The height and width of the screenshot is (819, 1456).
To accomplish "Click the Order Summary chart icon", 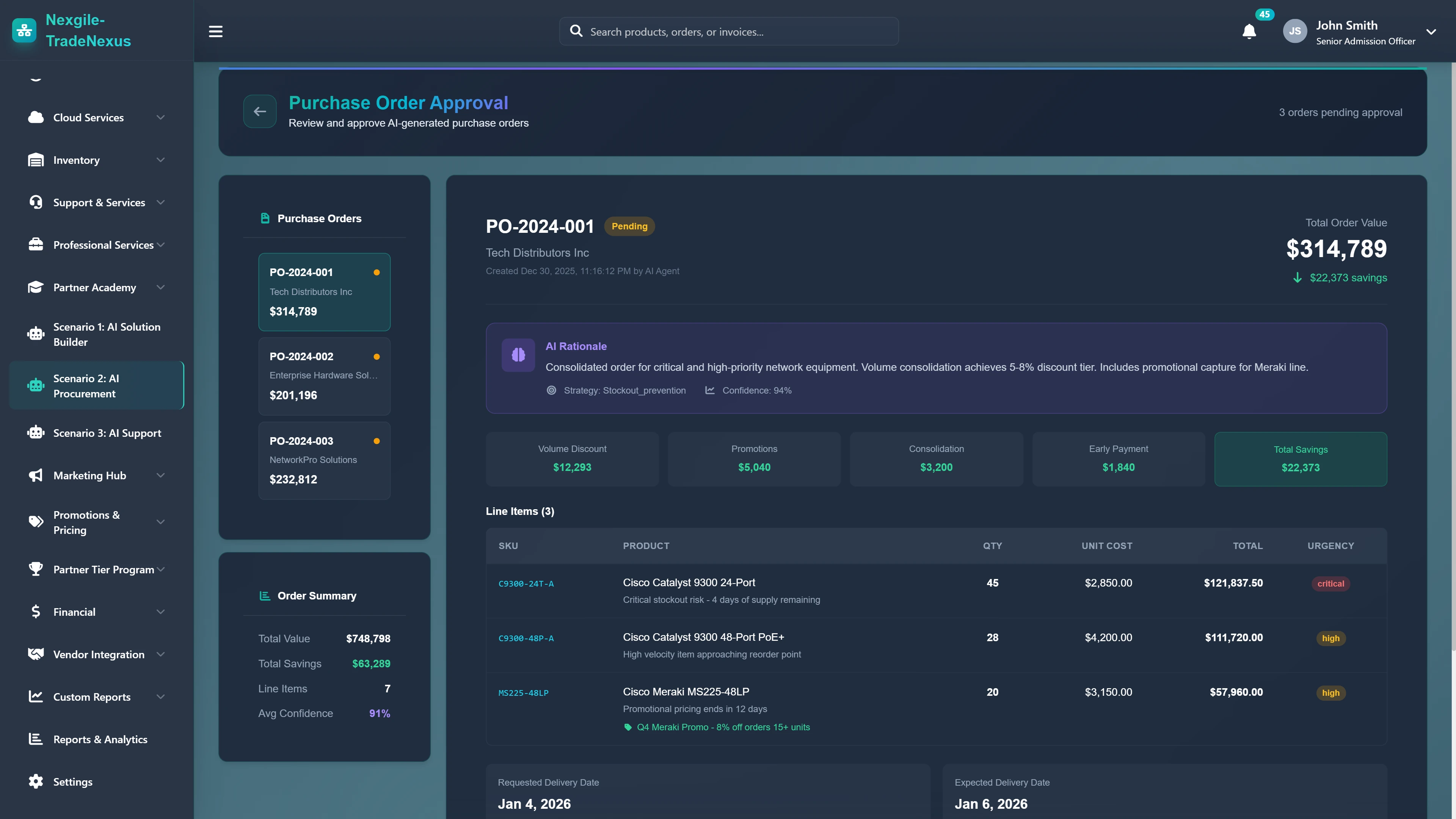I will [265, 596].
